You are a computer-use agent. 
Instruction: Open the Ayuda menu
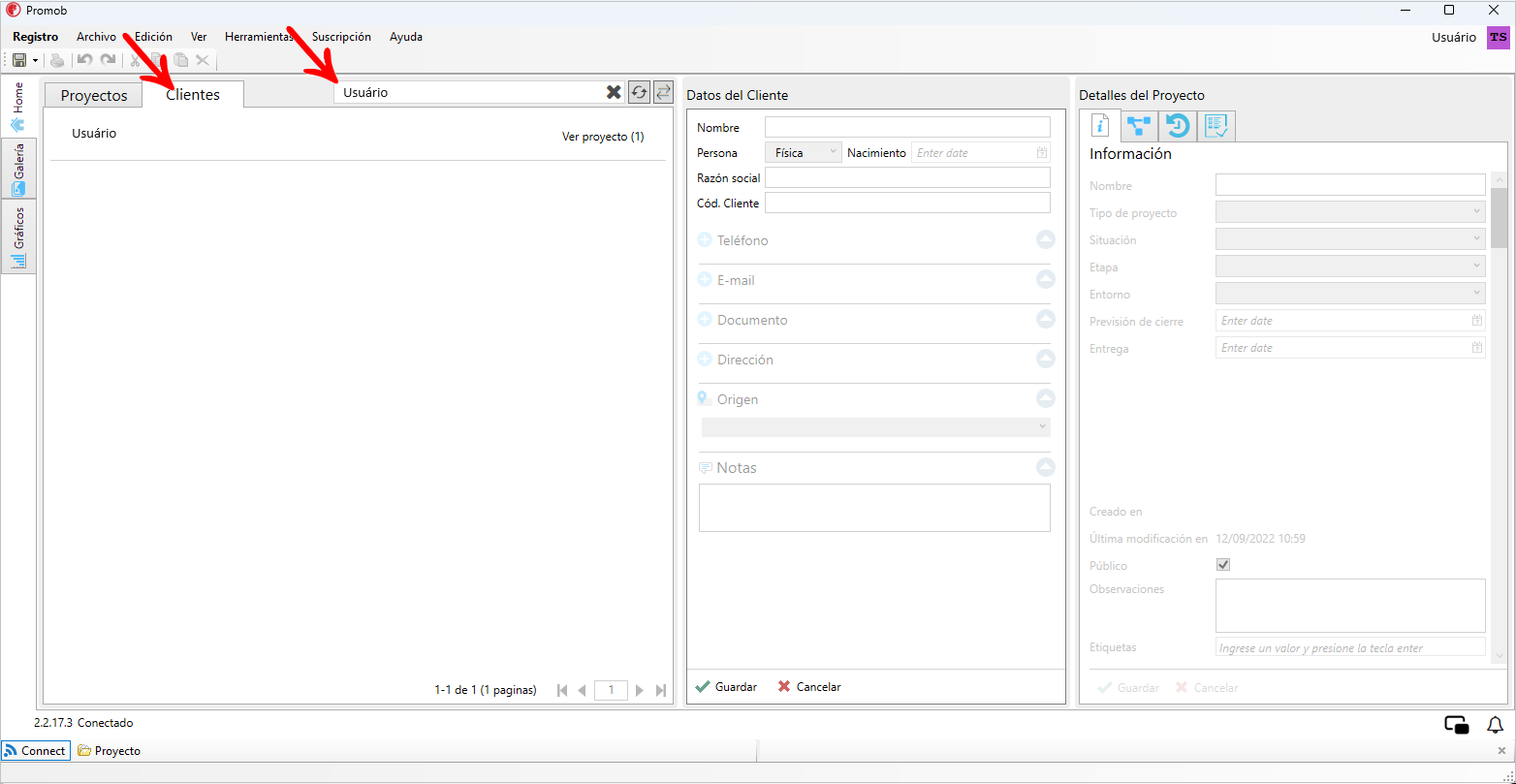click(x=406, y=37)
